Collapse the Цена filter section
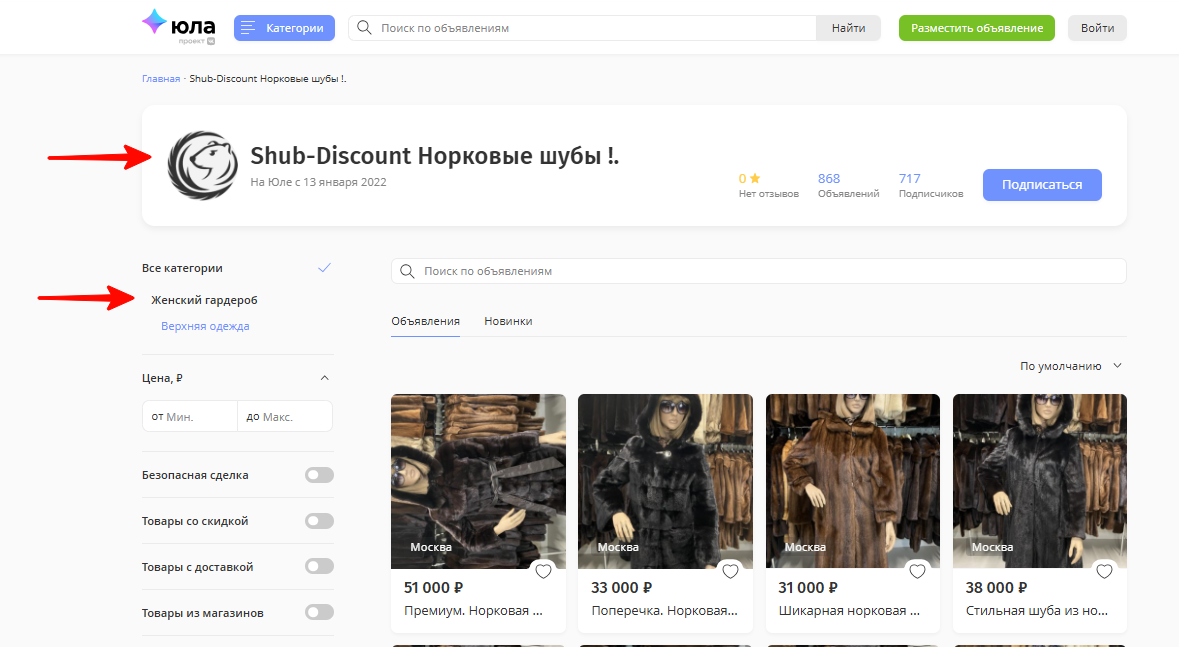The width and height of the screenshot is (1179, 647). [x=324, y=377]
